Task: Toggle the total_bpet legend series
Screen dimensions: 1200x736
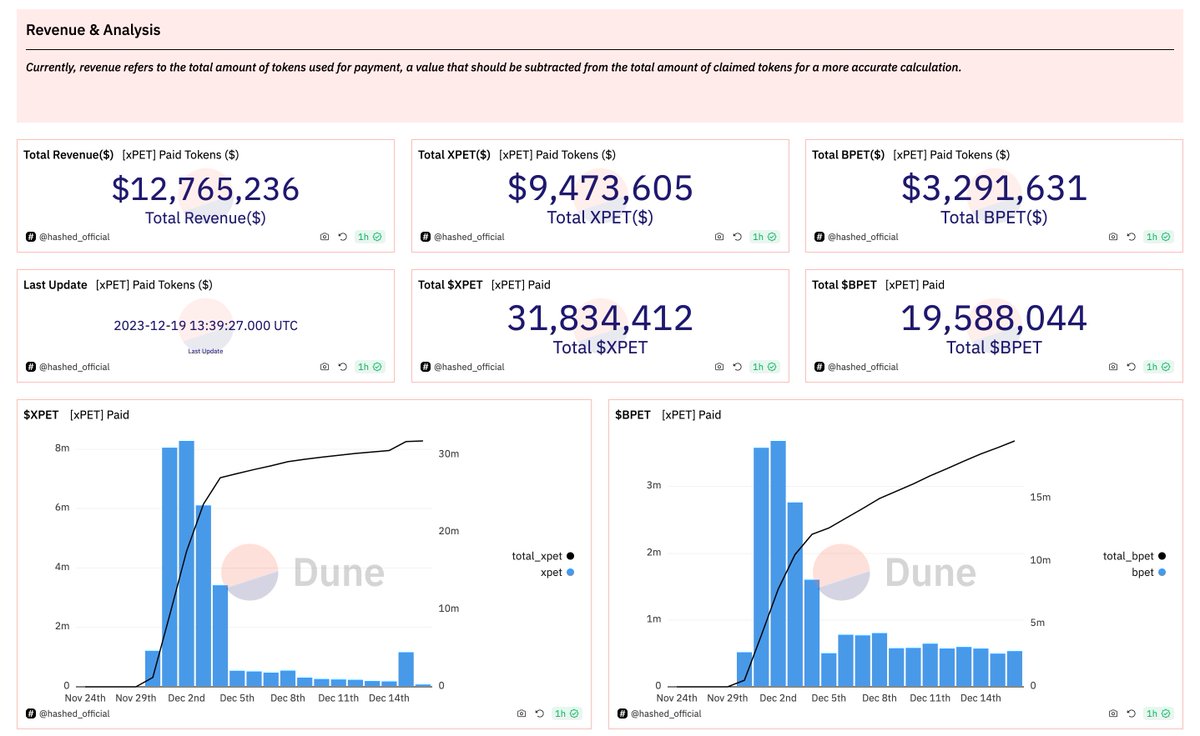Action: [x=1135, y=555]
